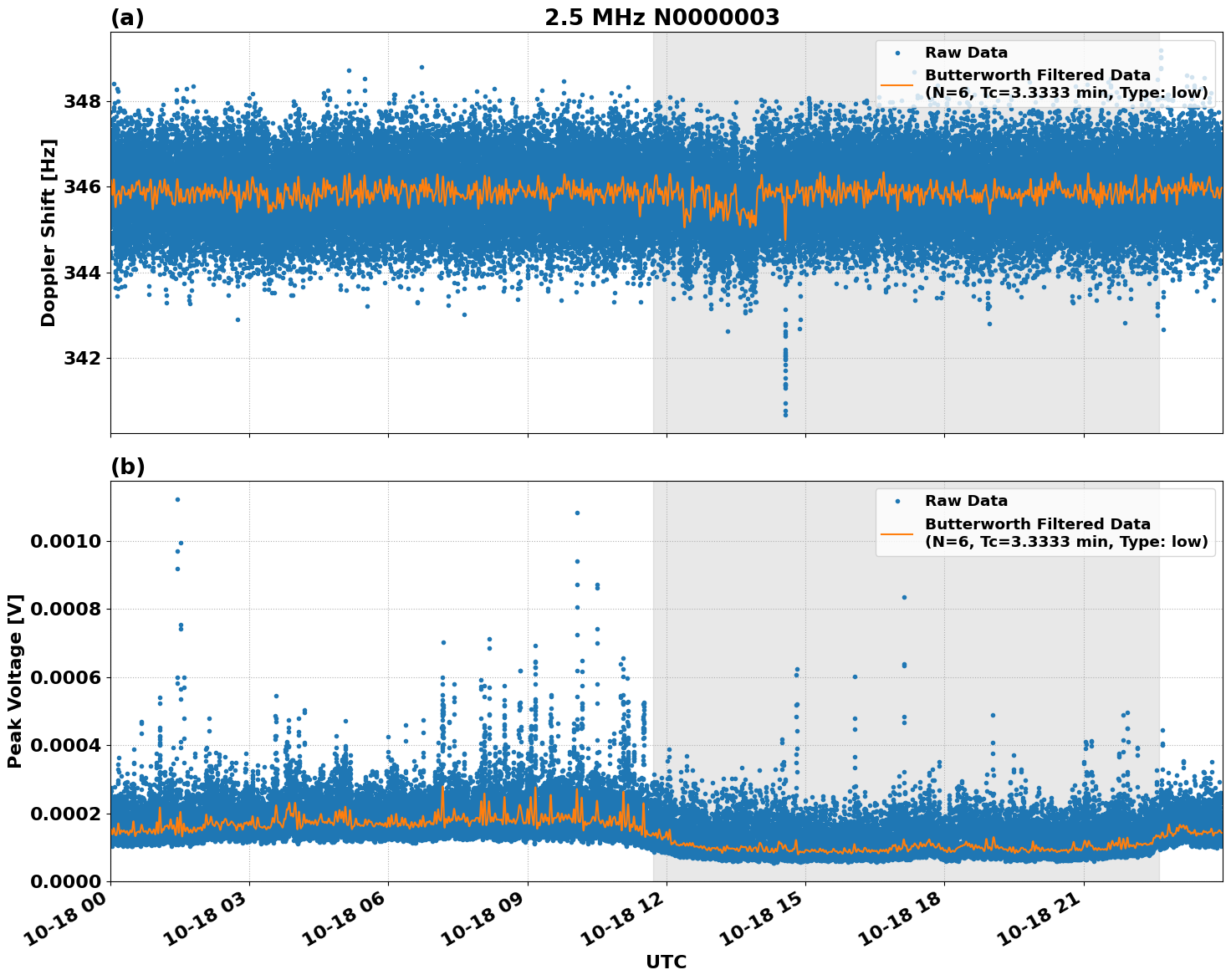1231x980 pixels.
Task: Click the blue Raw Data marker in panel (a) legend
Action: tap(897, 53)
